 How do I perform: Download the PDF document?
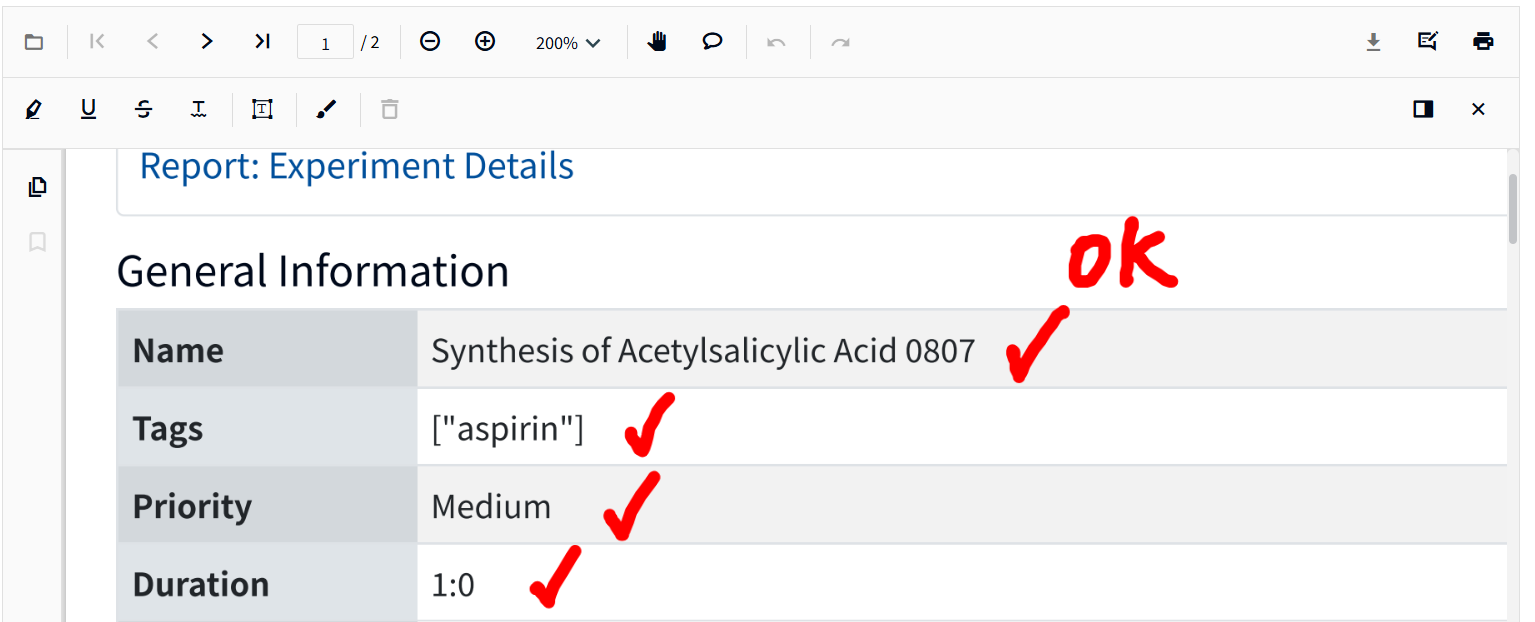pyautogui.click(x=1373, y=41)
